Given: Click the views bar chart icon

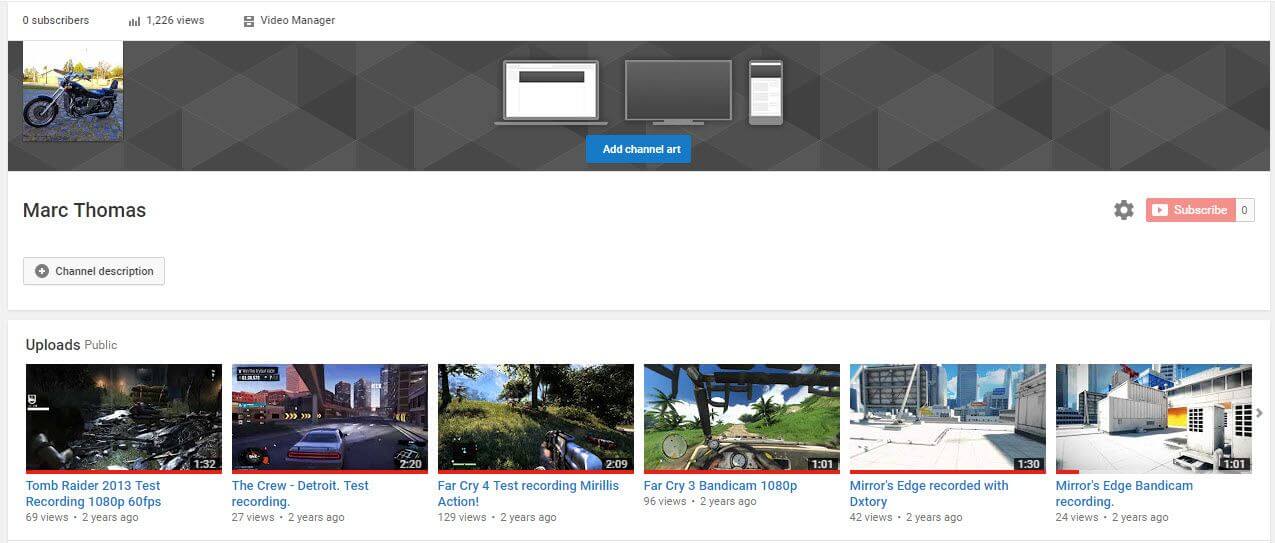Looking at the screenshot, I should coord(134,21).
